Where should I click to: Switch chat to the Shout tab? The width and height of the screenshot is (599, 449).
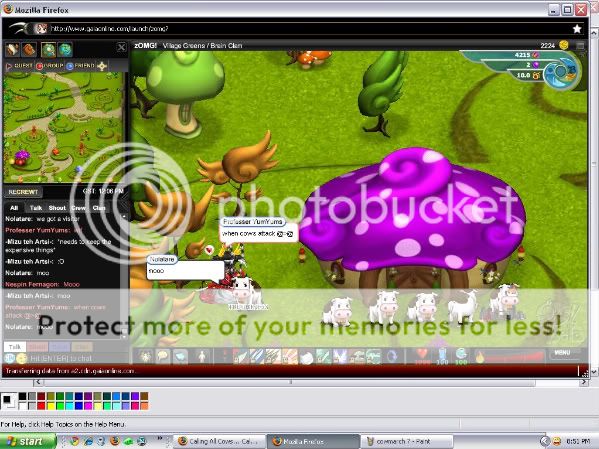pos(57,208)
